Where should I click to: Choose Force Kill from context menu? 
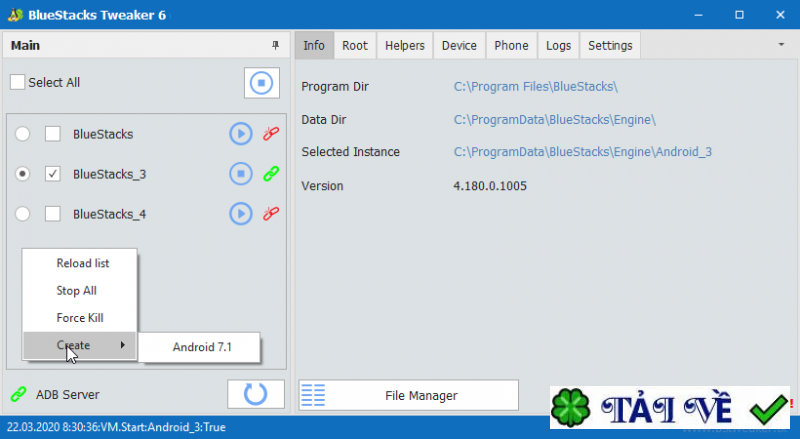[80, 318]
